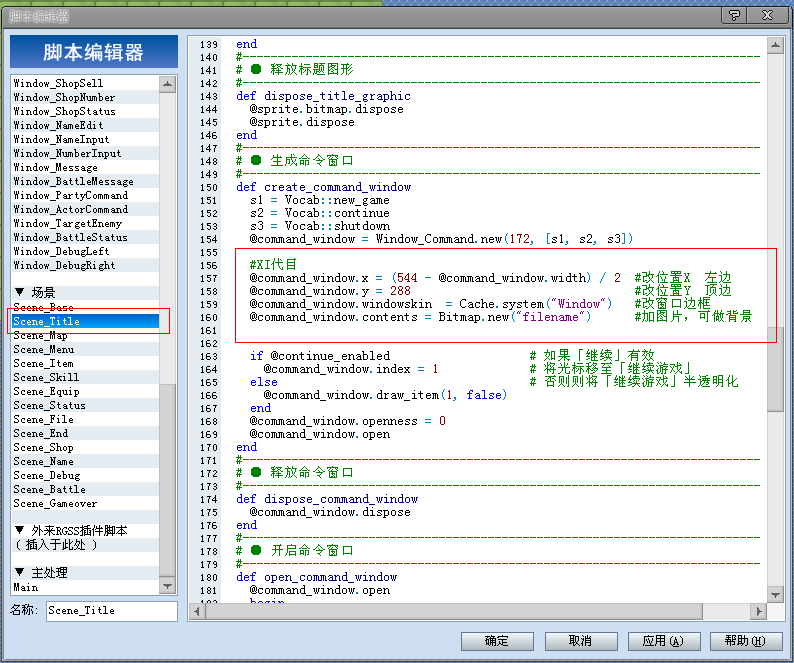Select highlighted Scene_Title script

click(x=85, y=321)
